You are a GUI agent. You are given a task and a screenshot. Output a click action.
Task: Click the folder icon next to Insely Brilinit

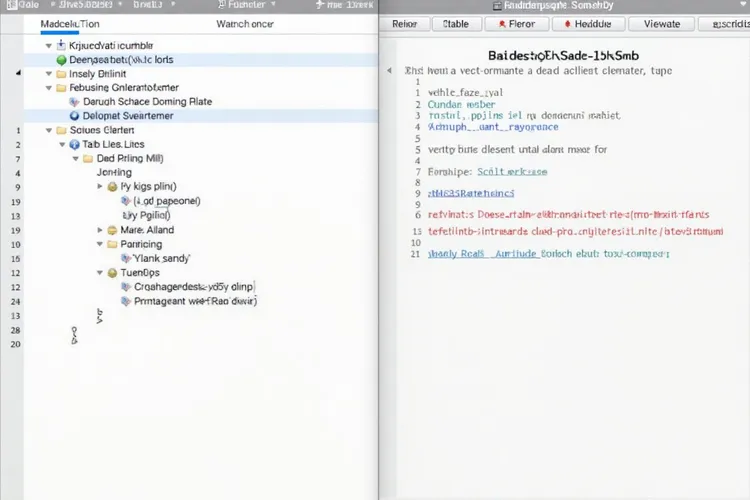[61, 74]
